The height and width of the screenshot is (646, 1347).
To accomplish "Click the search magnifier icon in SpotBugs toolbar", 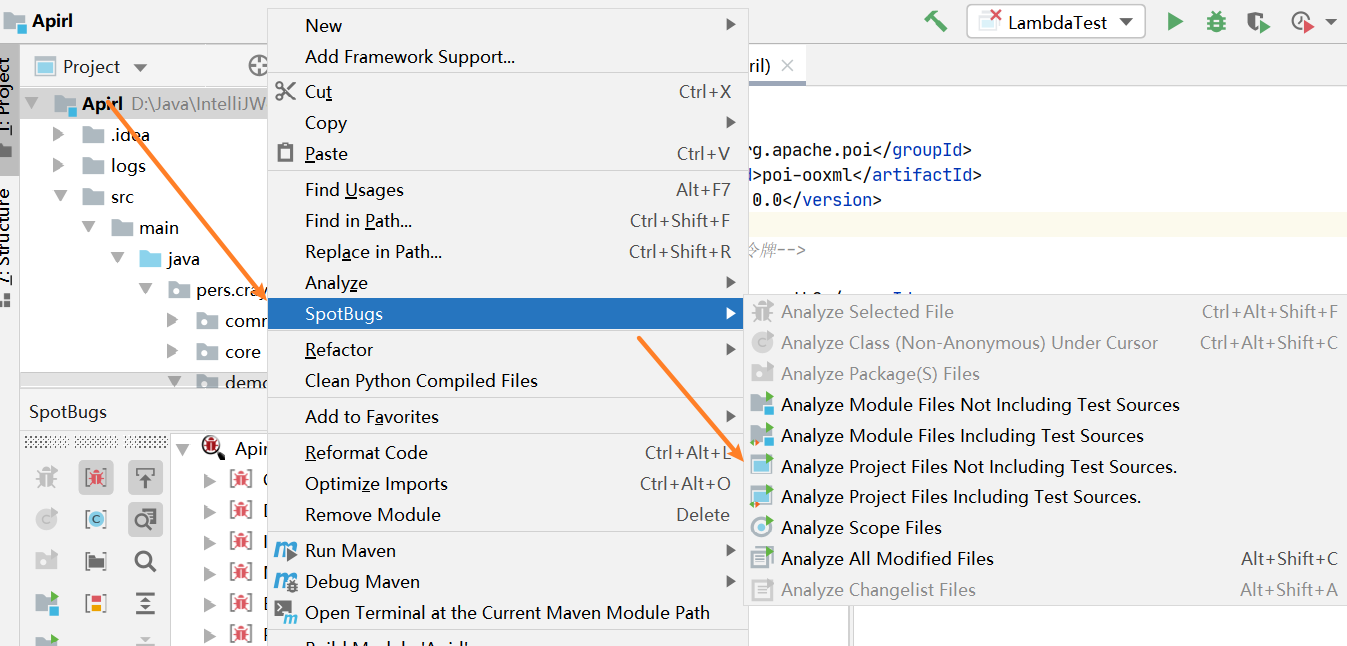I will pos(145,561).
